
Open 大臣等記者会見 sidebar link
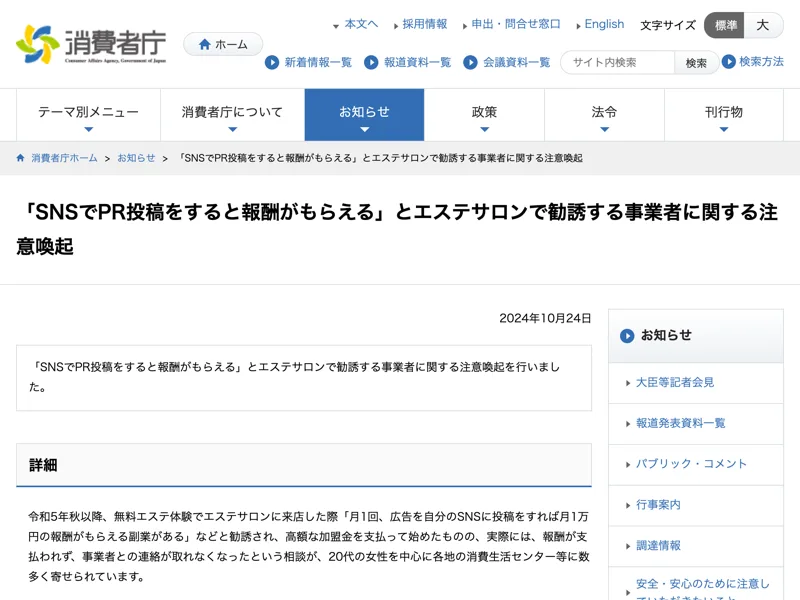[674, 382]
